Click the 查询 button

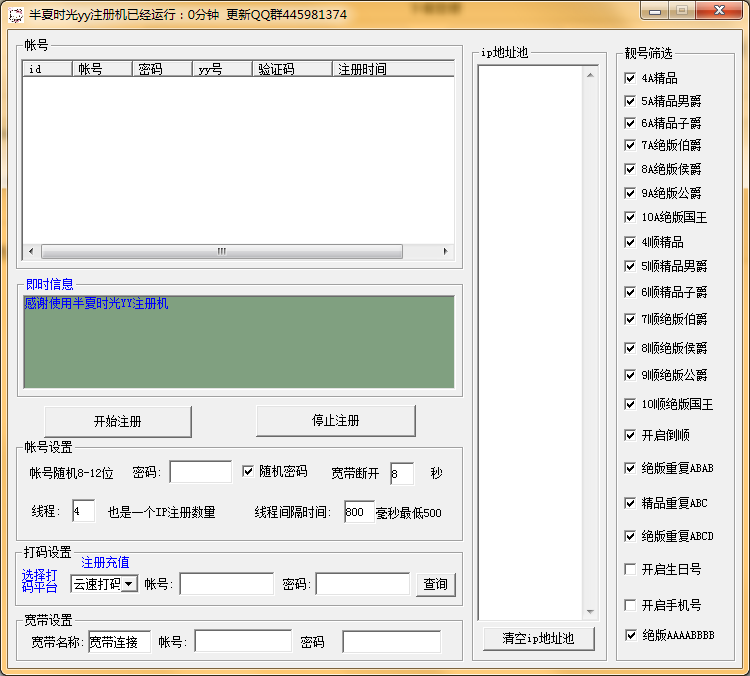(x=435, y=584)
